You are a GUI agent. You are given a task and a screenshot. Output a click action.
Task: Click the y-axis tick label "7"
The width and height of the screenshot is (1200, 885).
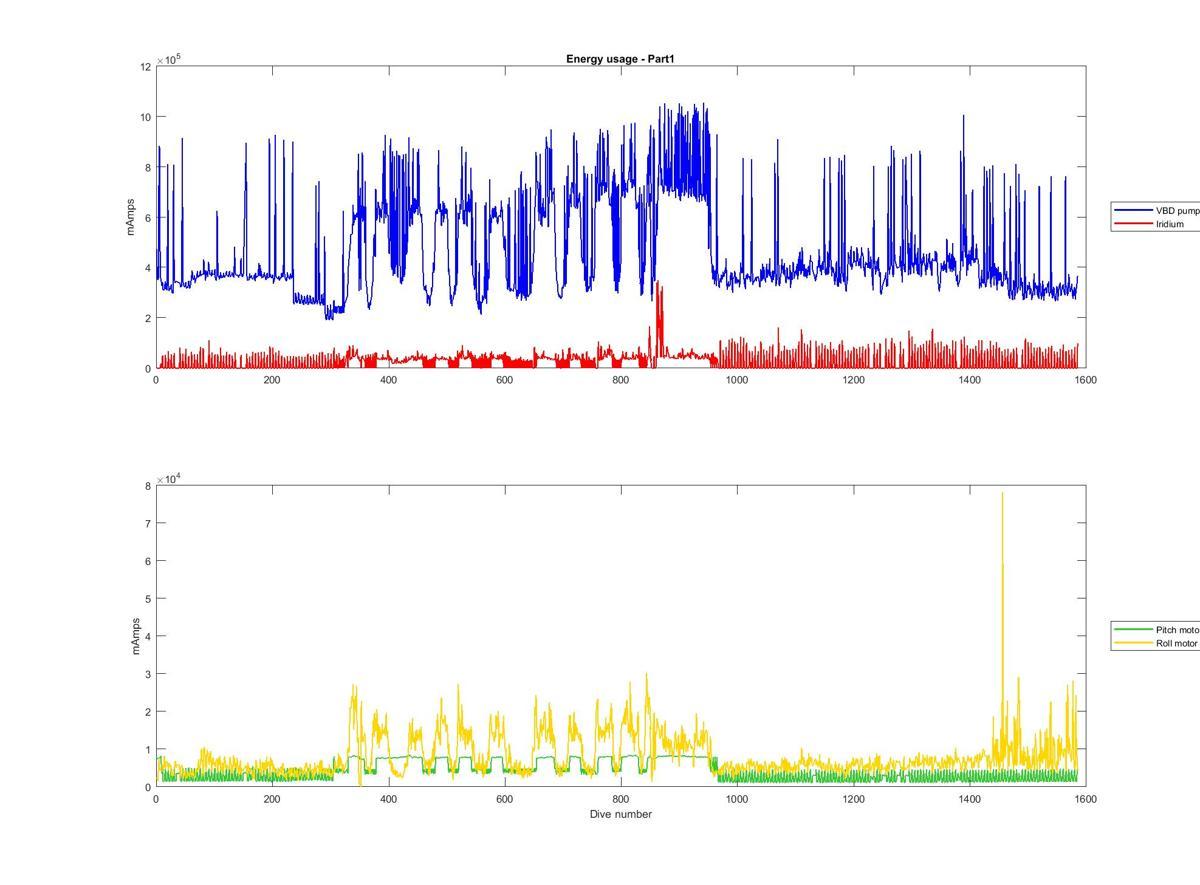[x=148, y=524]
